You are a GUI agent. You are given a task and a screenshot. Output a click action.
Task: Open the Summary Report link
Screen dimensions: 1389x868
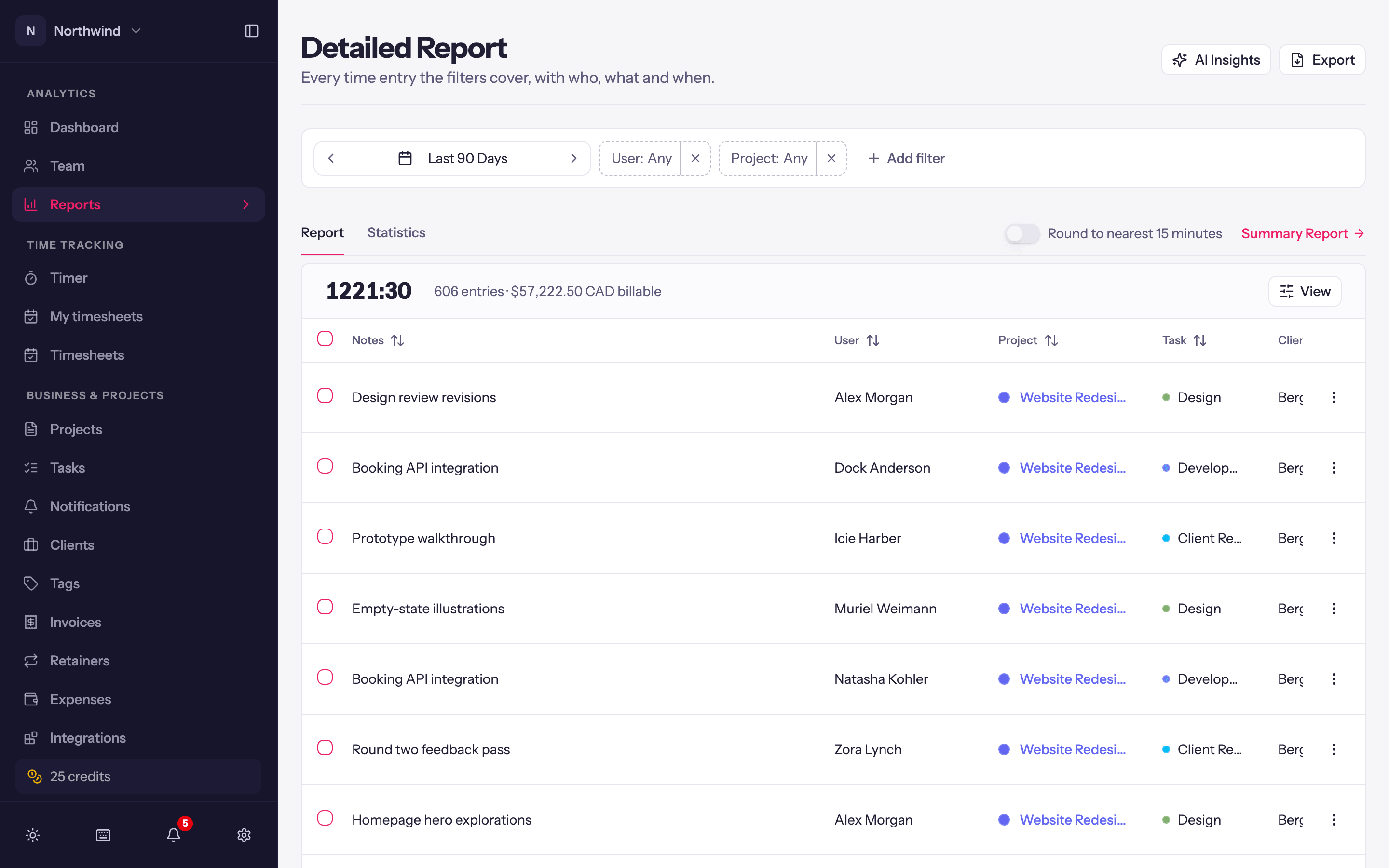[x=1302, y=234]
